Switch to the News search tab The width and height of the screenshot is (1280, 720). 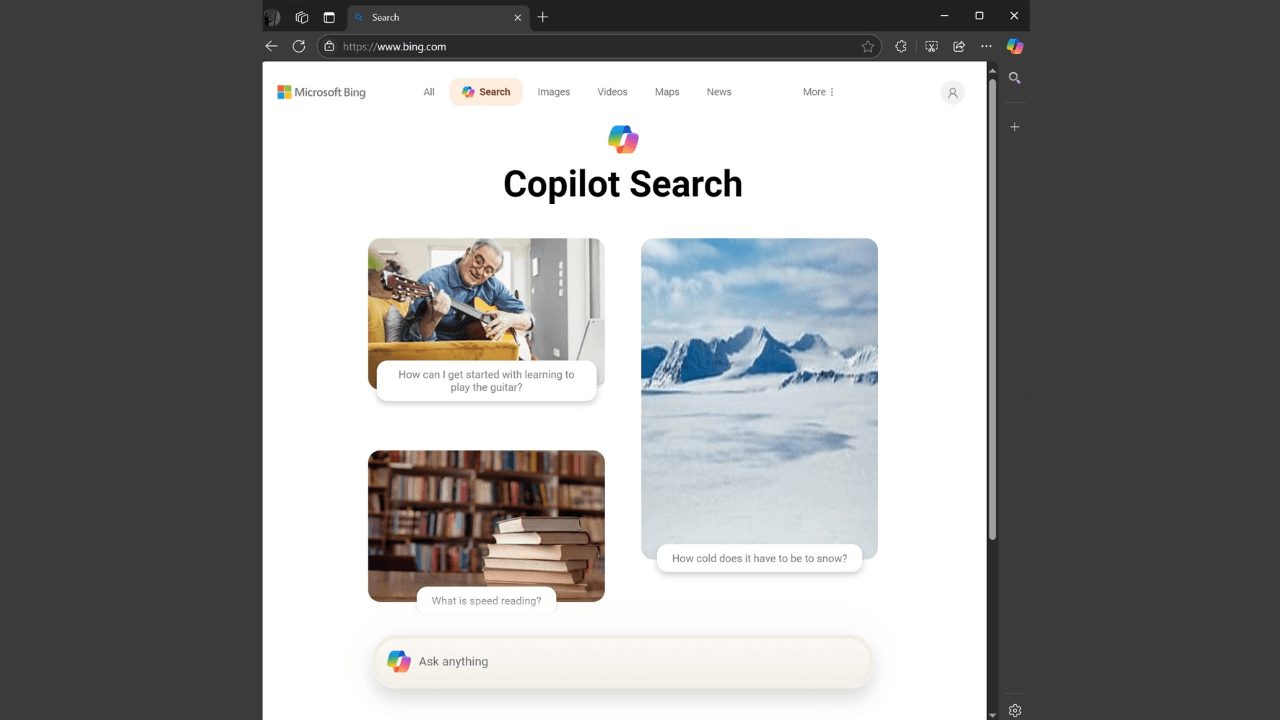point(718,92)
